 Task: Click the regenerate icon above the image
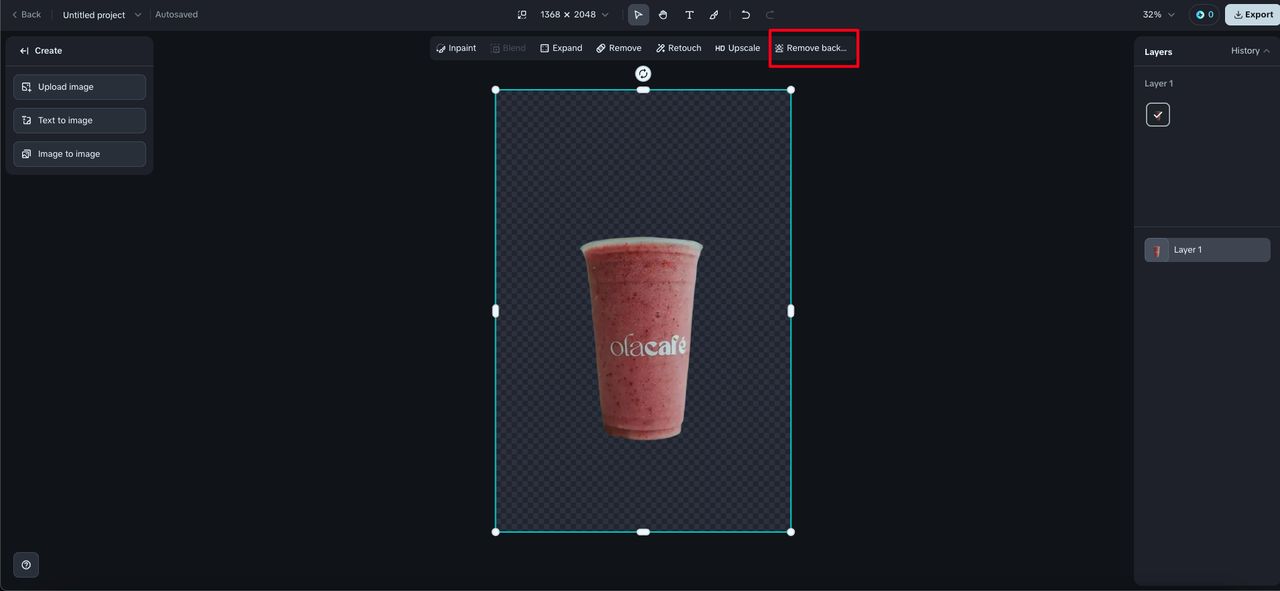[x=643, y=74]
